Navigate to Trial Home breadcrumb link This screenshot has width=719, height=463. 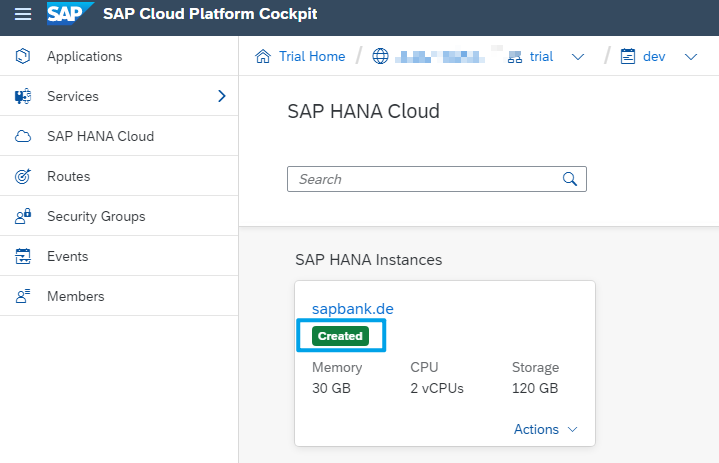tap(312, 56)
